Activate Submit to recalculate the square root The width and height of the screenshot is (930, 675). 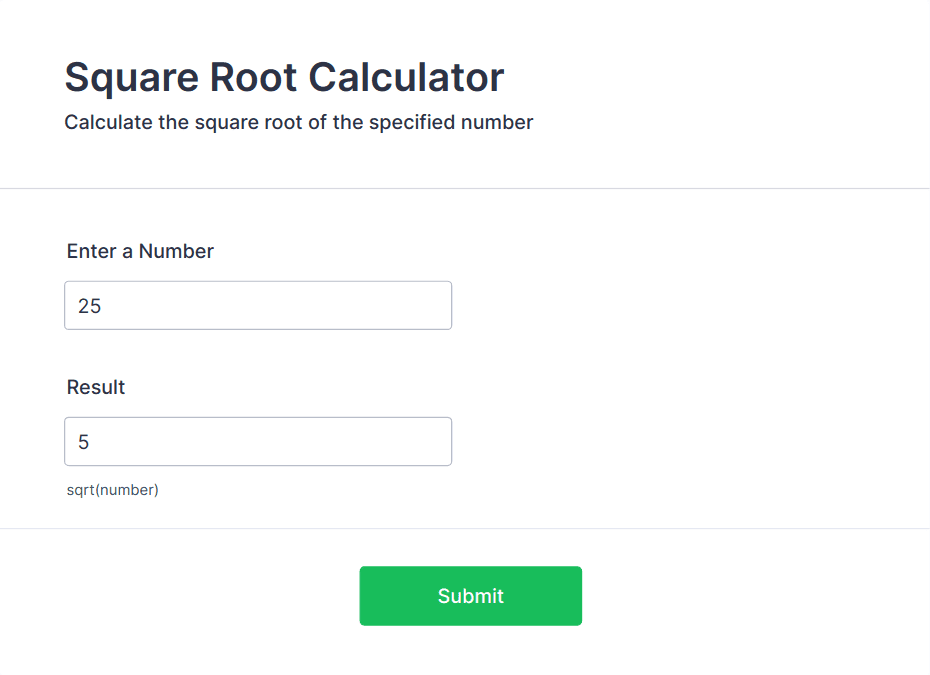[470, 595]
